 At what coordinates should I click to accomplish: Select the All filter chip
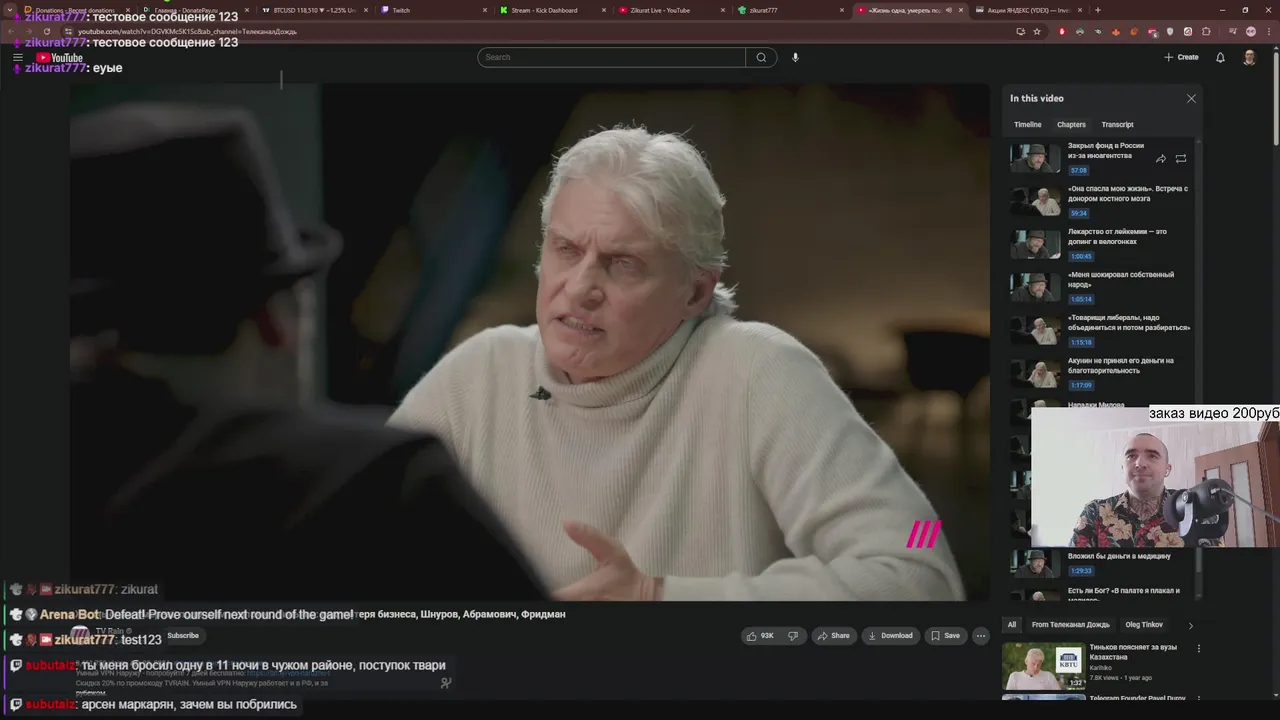coord(1012,625)
